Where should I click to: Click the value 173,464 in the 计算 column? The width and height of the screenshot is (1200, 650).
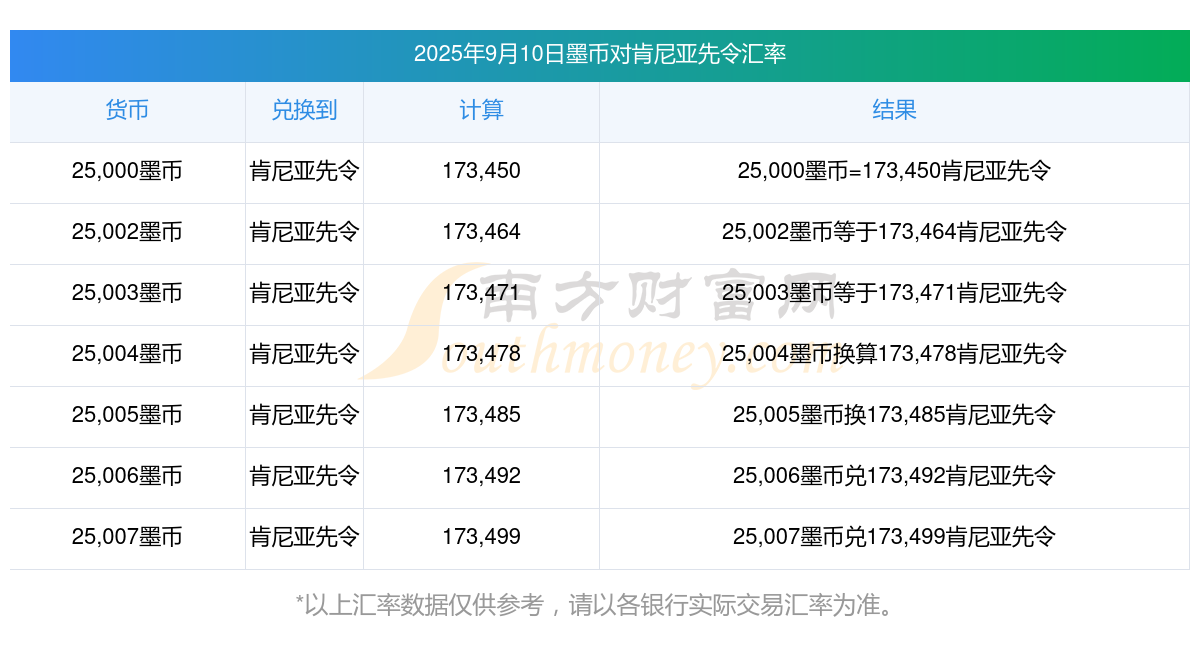(481, 232)
